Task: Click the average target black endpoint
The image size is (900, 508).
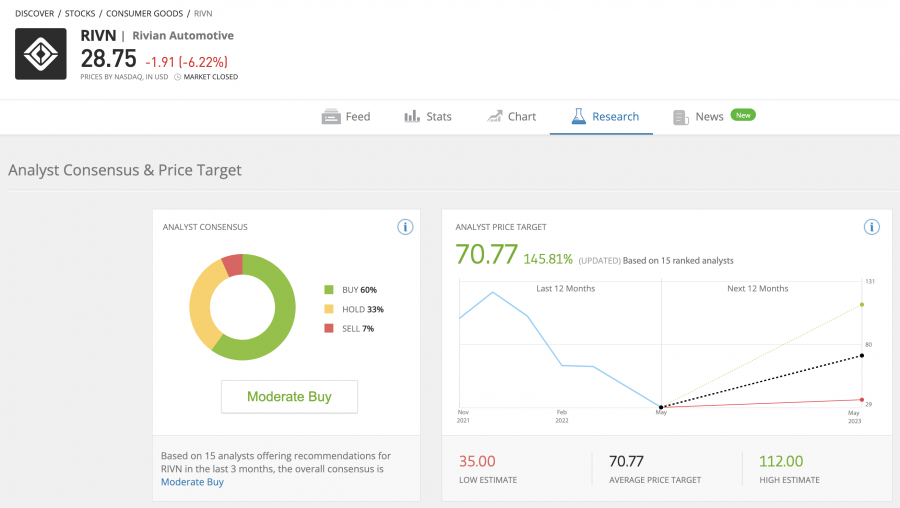Action: (862, 356)
